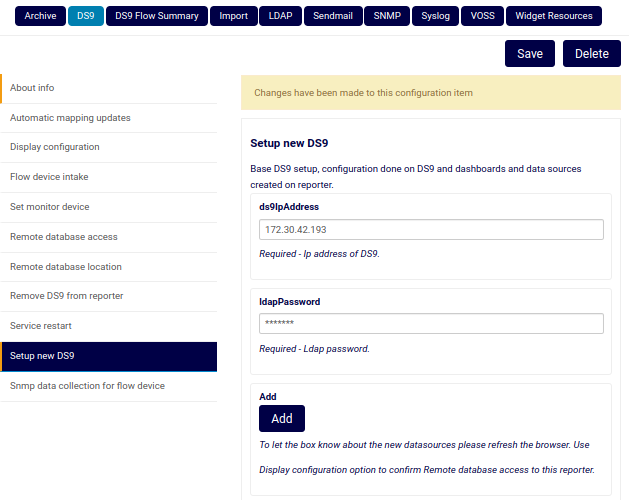
Task: Click the 'Changes have been made' notice
Action: [x=431, y=93]
